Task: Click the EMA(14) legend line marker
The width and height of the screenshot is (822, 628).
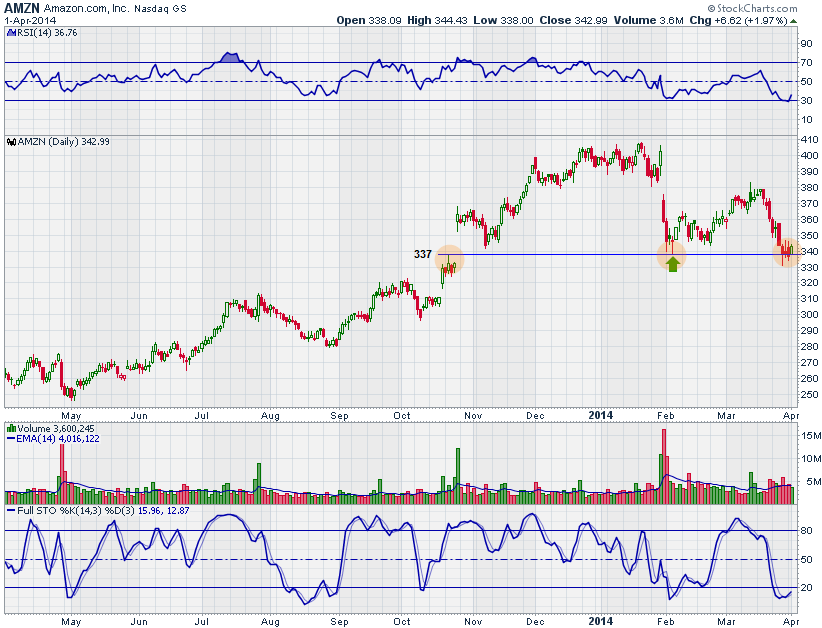Action: click(10, 438)
